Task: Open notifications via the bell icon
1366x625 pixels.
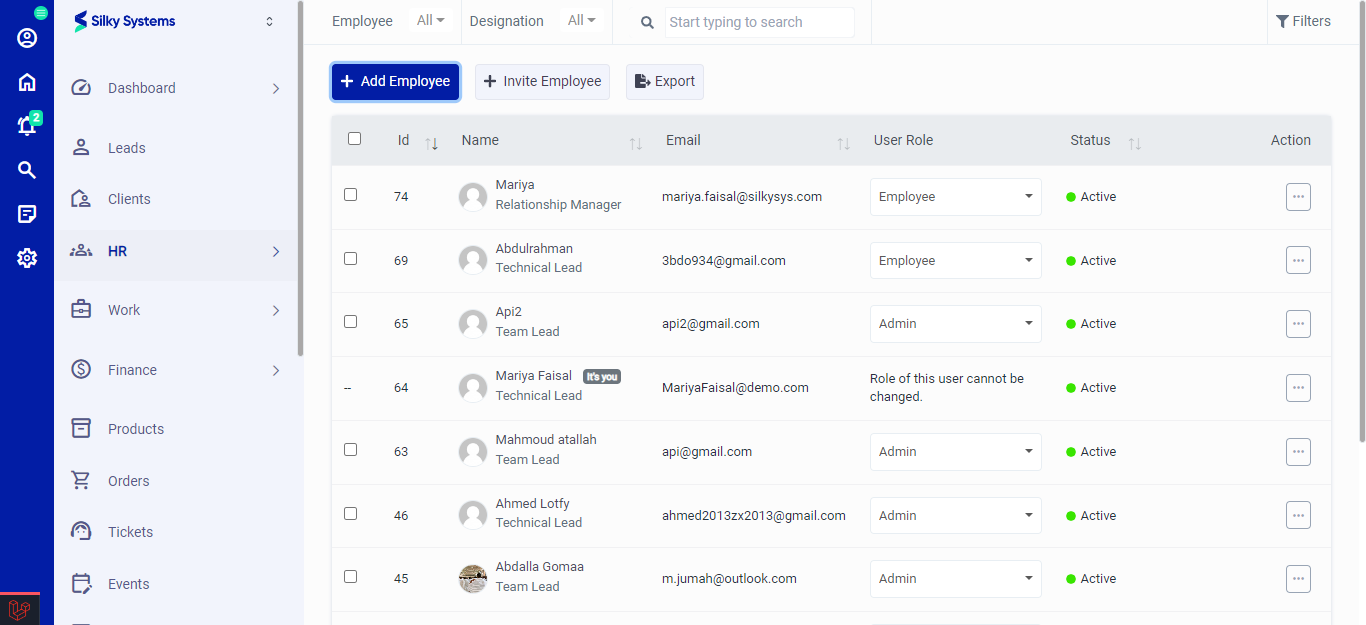Action: point(26,125)
